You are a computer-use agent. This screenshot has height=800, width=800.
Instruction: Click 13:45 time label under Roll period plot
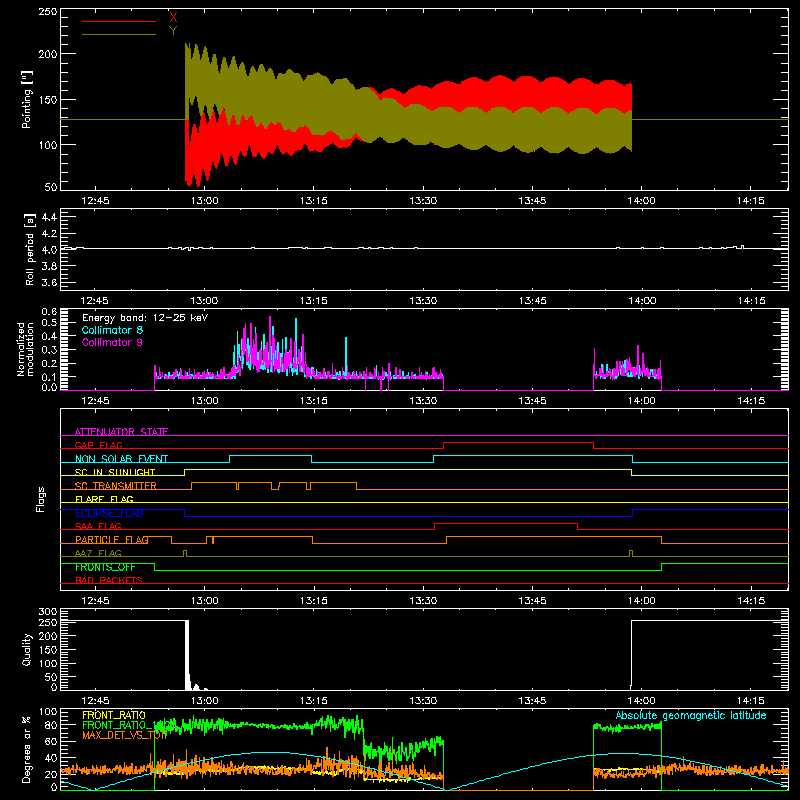tap(532, 301)
